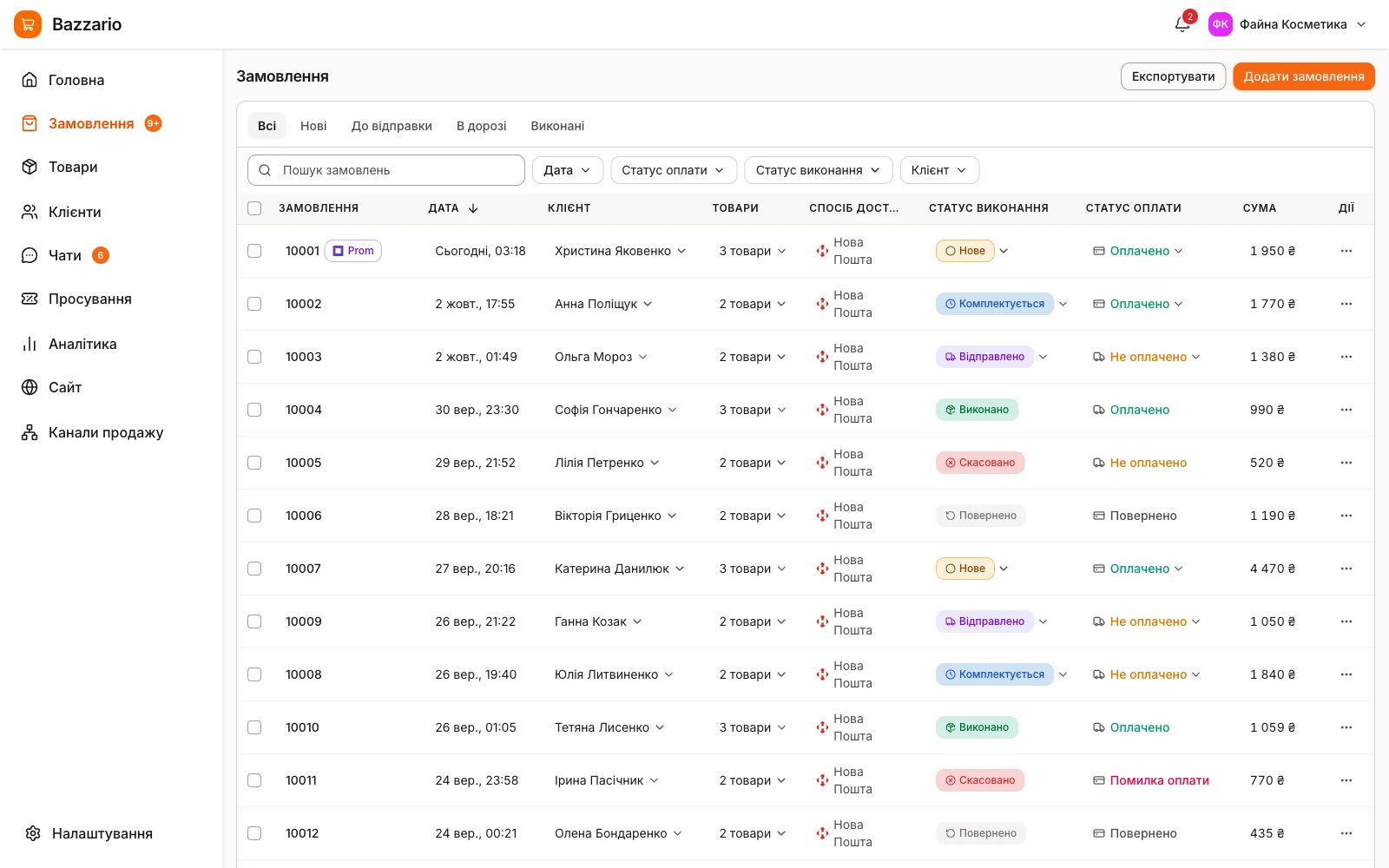Viewport: 1389px width, 868px height.
Task: Open the three-dot menu for order 10011
Action: (x=1346, y=780)
